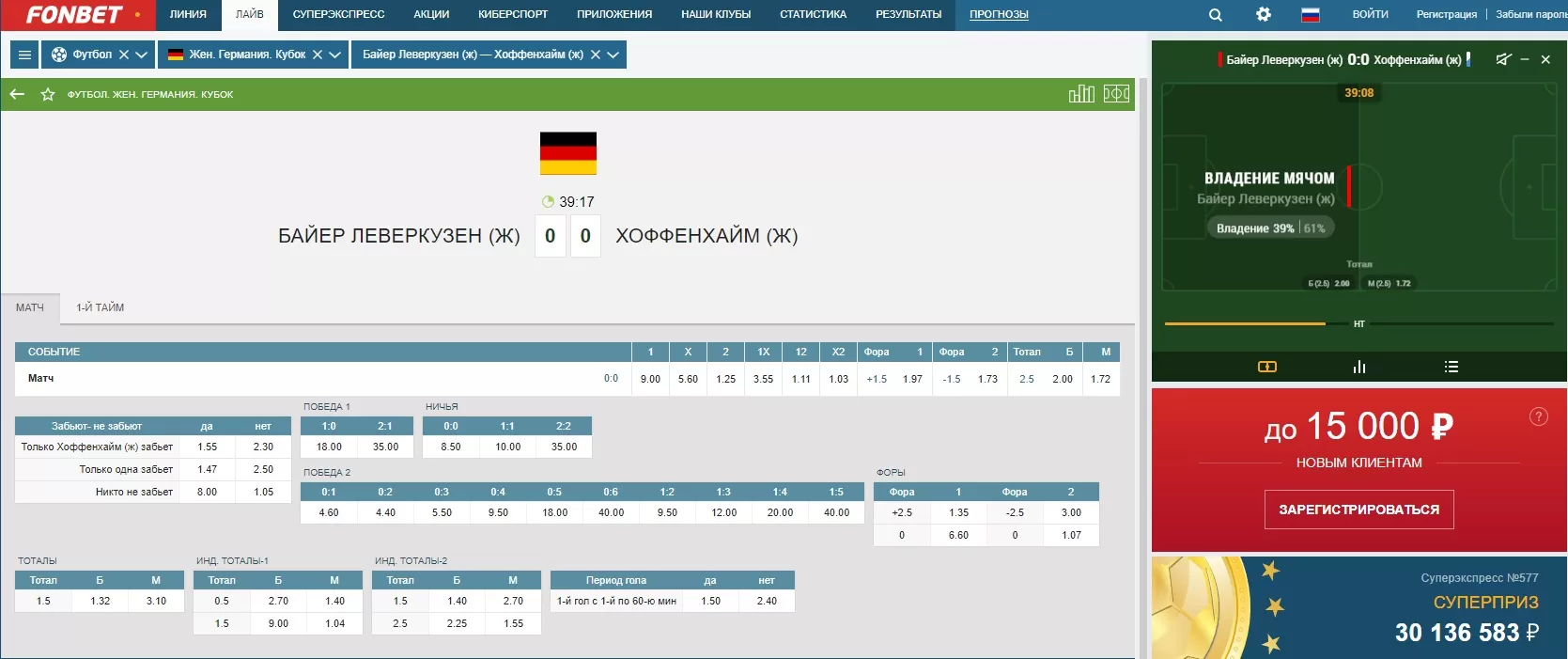Open the search magnifier in the header
This screenshot has height=659, width=1568.
coord(1215,15)
